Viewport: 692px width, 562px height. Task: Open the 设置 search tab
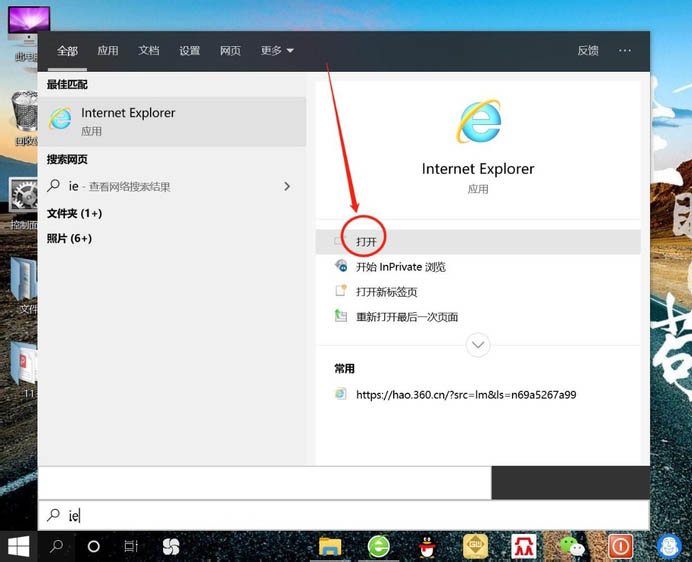coord(189,51)
